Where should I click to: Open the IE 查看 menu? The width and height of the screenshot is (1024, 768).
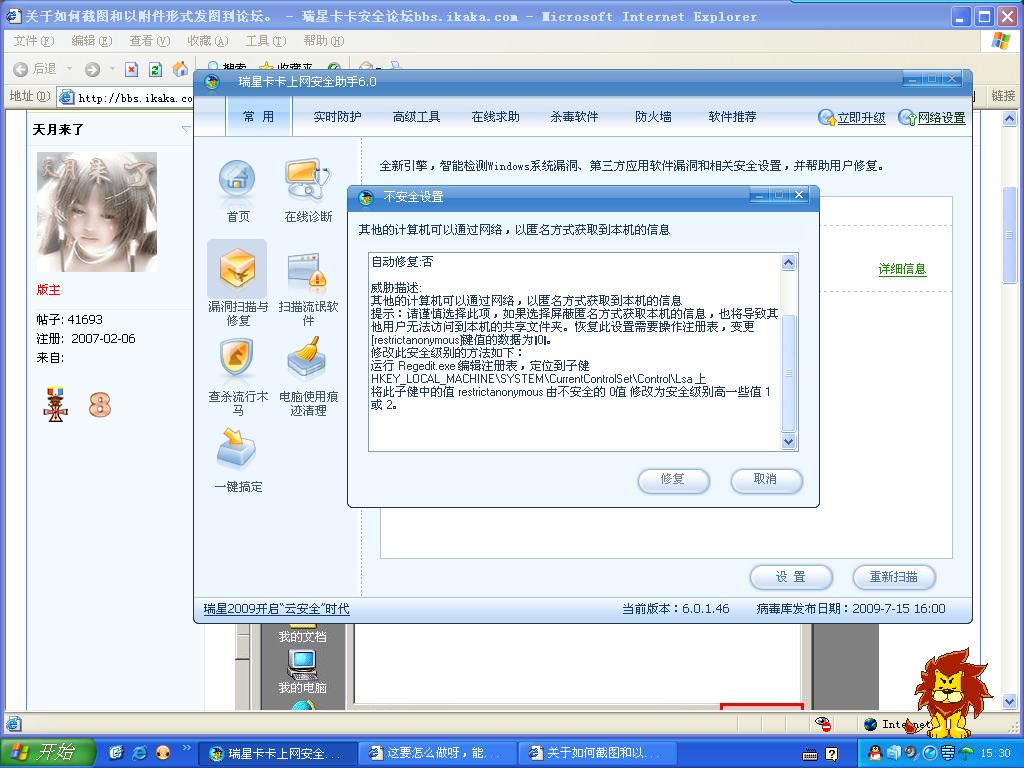[x=150, y=40]
